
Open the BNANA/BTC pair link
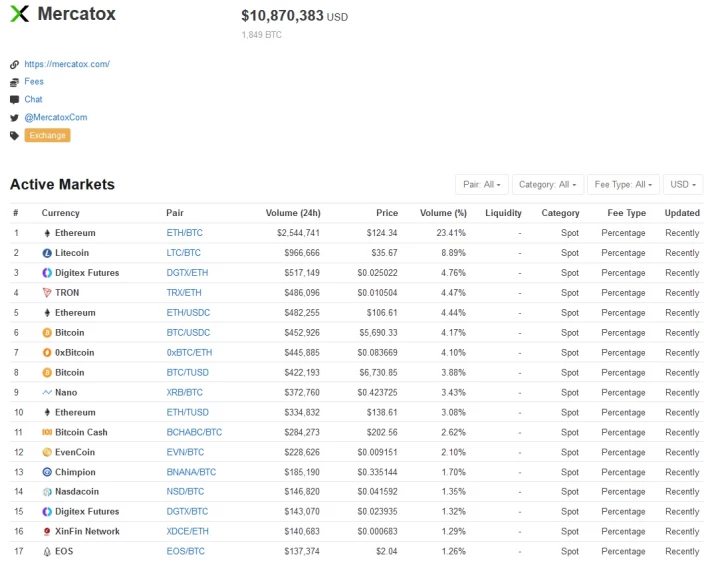click(x=191, y=472)
